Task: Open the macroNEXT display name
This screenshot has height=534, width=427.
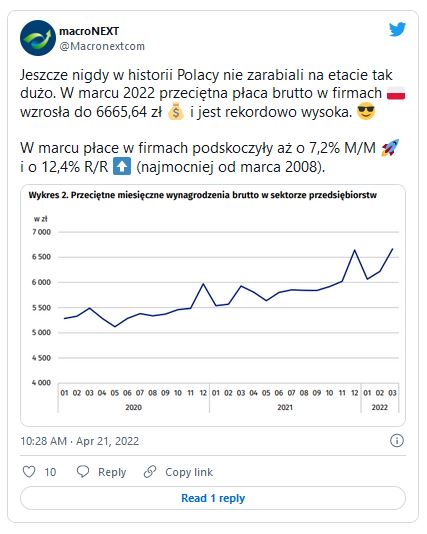Action: [x=89, y=31]
